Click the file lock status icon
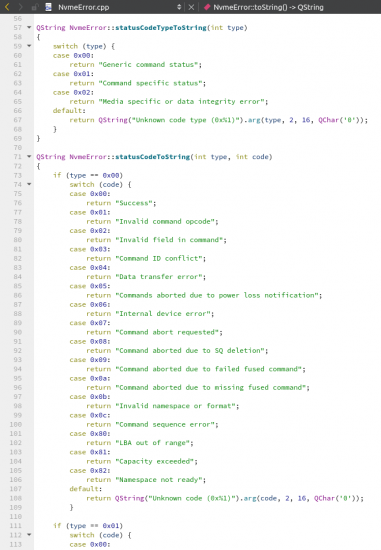The width and height of the screenshot is (381, 550). [34, 7]
